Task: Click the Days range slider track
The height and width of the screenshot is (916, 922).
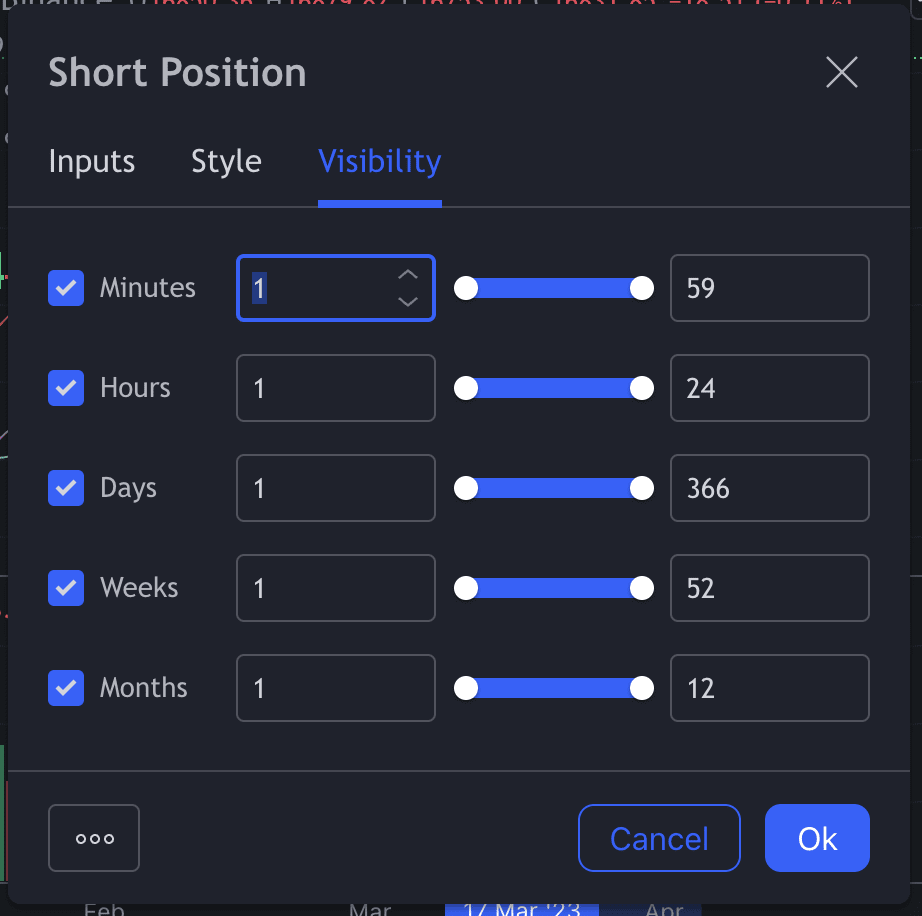Action: (554, 488)
